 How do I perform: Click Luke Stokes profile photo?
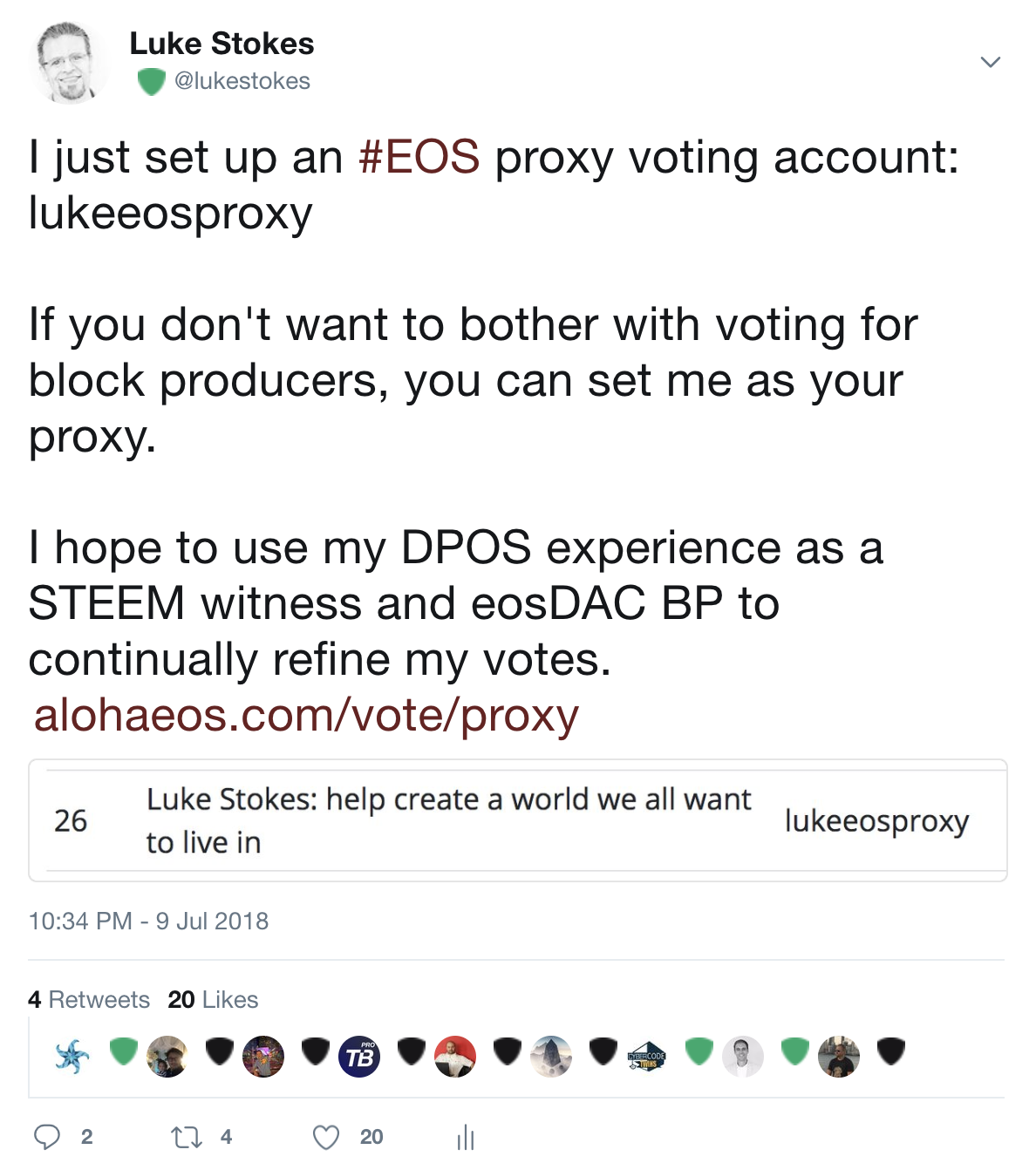(x=68, y=63)
